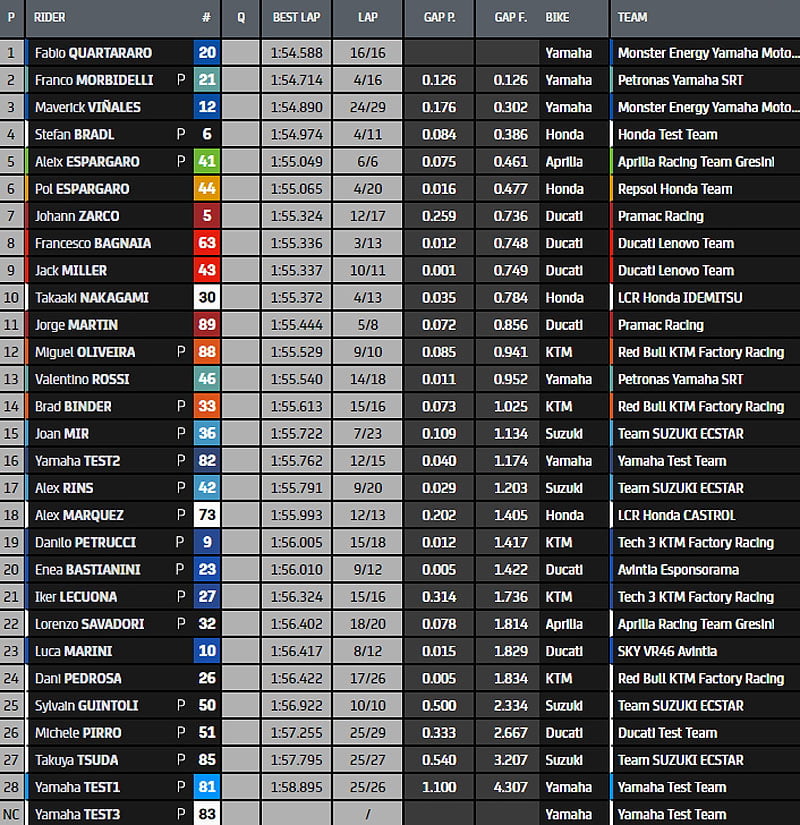Screen dimensions: 800x825
Task: Select Bagnaia's red number 63 badge
Action: [x=207, y=243]
